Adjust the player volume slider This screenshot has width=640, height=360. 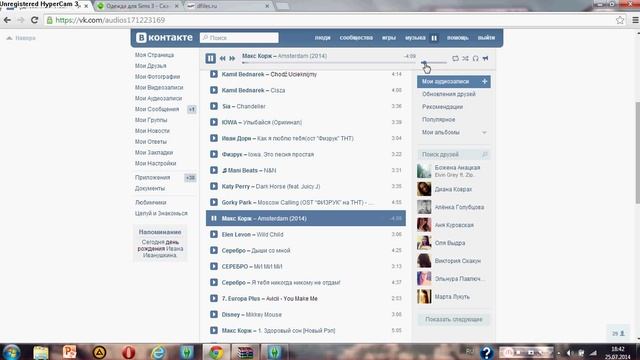pyautogui.click(x=434, y=63)
